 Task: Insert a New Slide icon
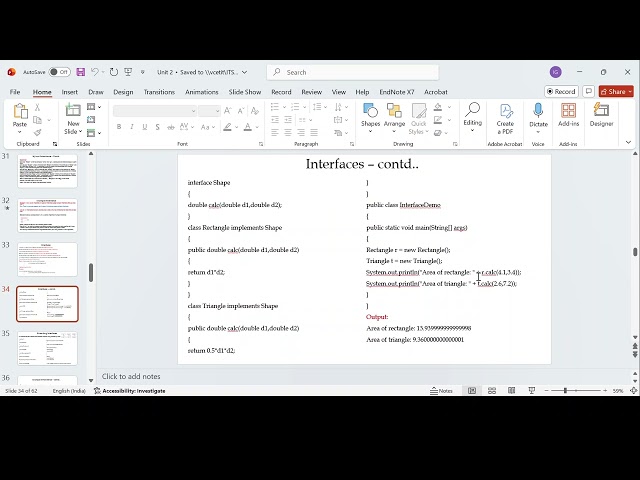pyautogui.click(x=73, y=110)
